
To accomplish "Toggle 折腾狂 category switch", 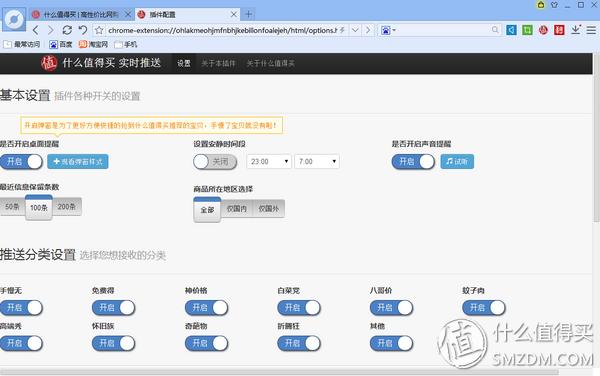I will [x=299, y=343].
